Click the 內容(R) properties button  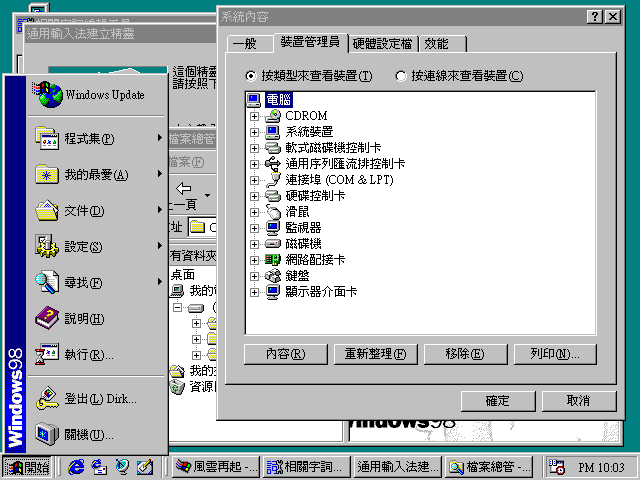tap(286, 354)
